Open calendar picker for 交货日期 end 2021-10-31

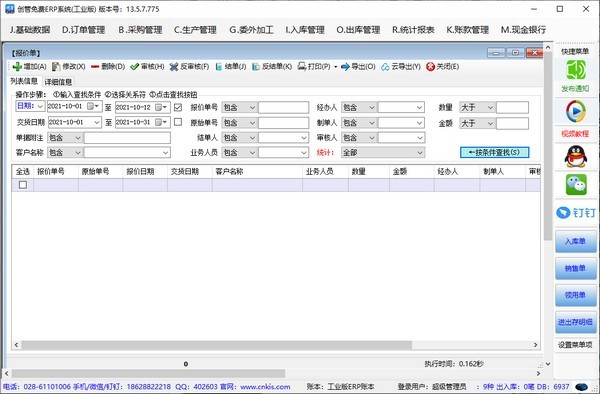[x=161, y=122]
